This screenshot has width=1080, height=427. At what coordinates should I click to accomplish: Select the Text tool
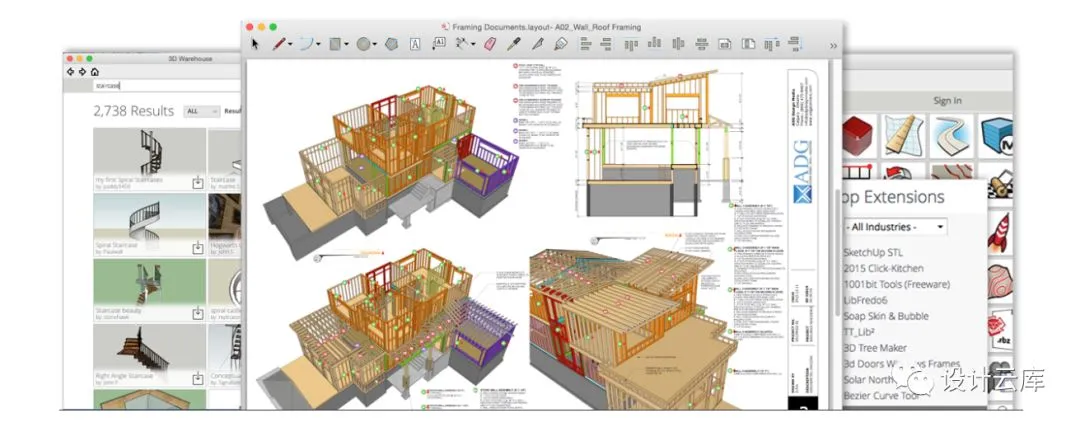415,44
